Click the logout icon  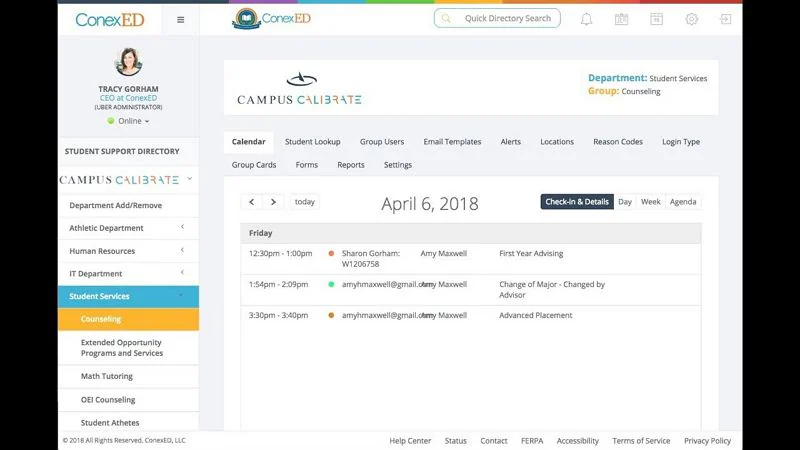726,19
